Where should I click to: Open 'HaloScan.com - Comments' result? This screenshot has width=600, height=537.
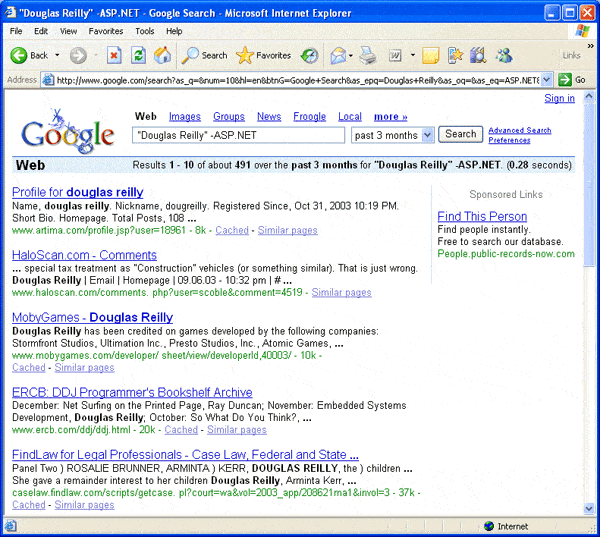point(84,255)
